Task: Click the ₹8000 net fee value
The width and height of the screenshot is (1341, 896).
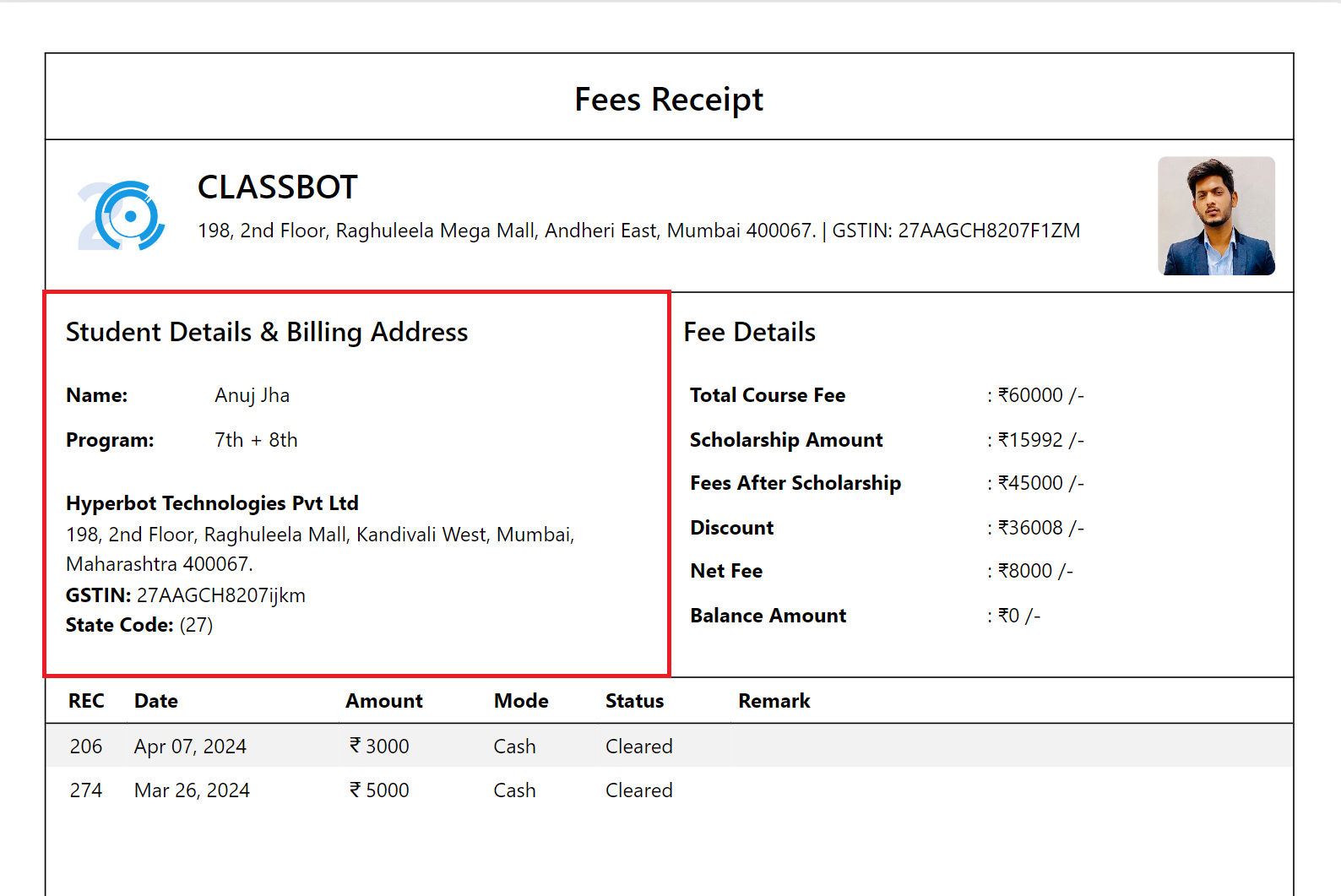Action: point(1035,571)
